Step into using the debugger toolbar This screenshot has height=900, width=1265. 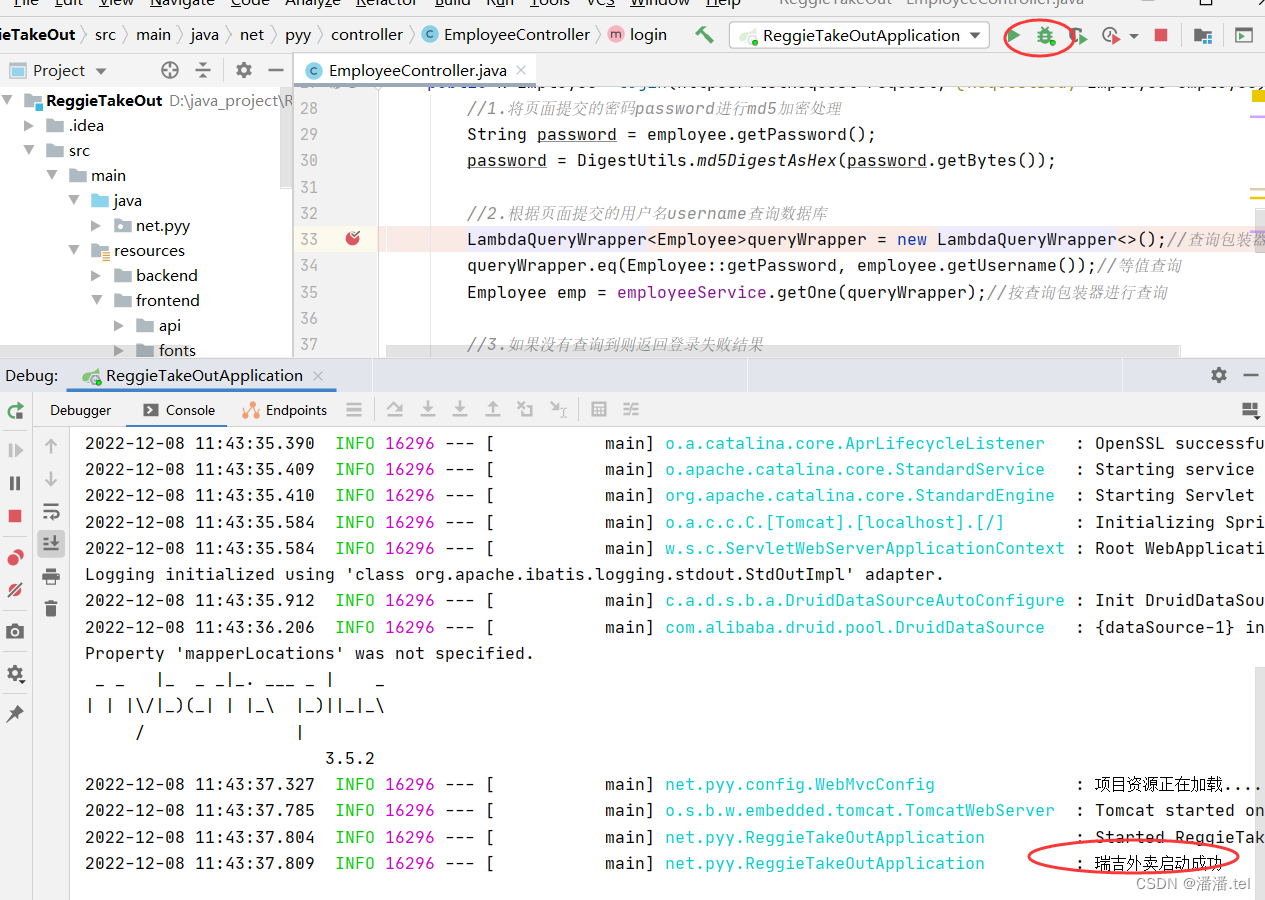[x=427, y=409]
